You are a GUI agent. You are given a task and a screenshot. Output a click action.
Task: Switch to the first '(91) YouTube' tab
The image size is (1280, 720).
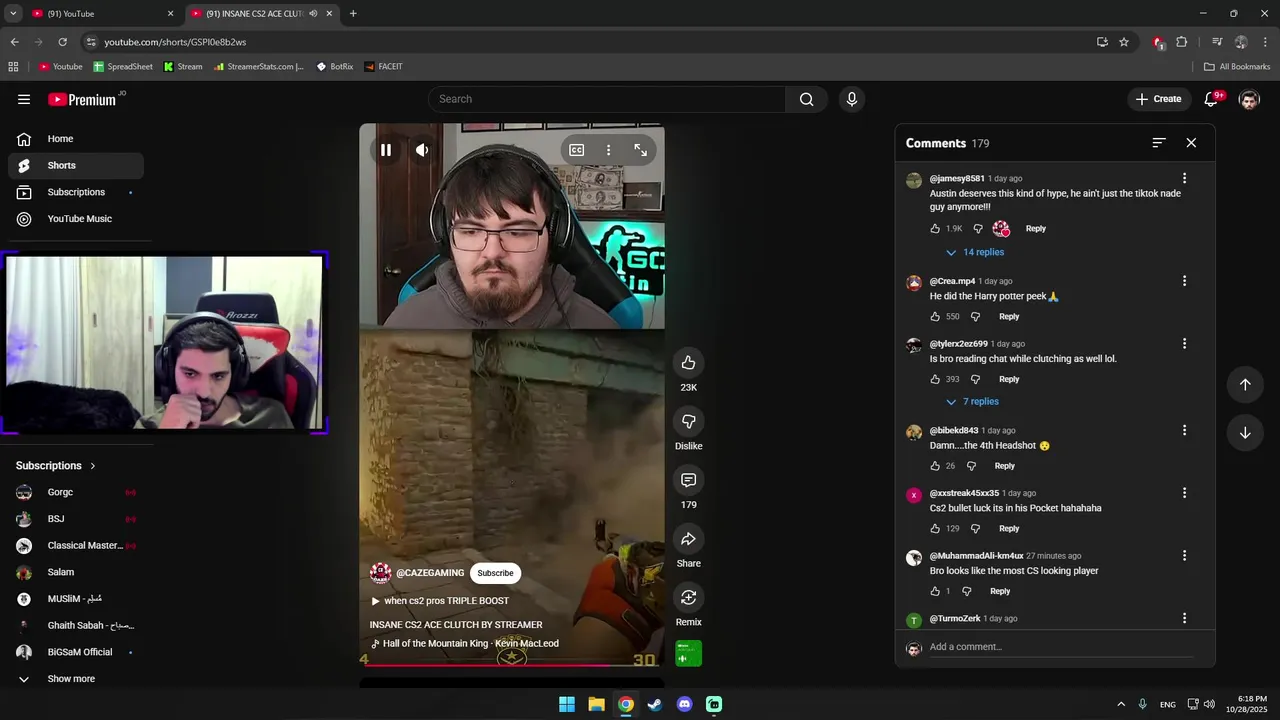(103, 14)
